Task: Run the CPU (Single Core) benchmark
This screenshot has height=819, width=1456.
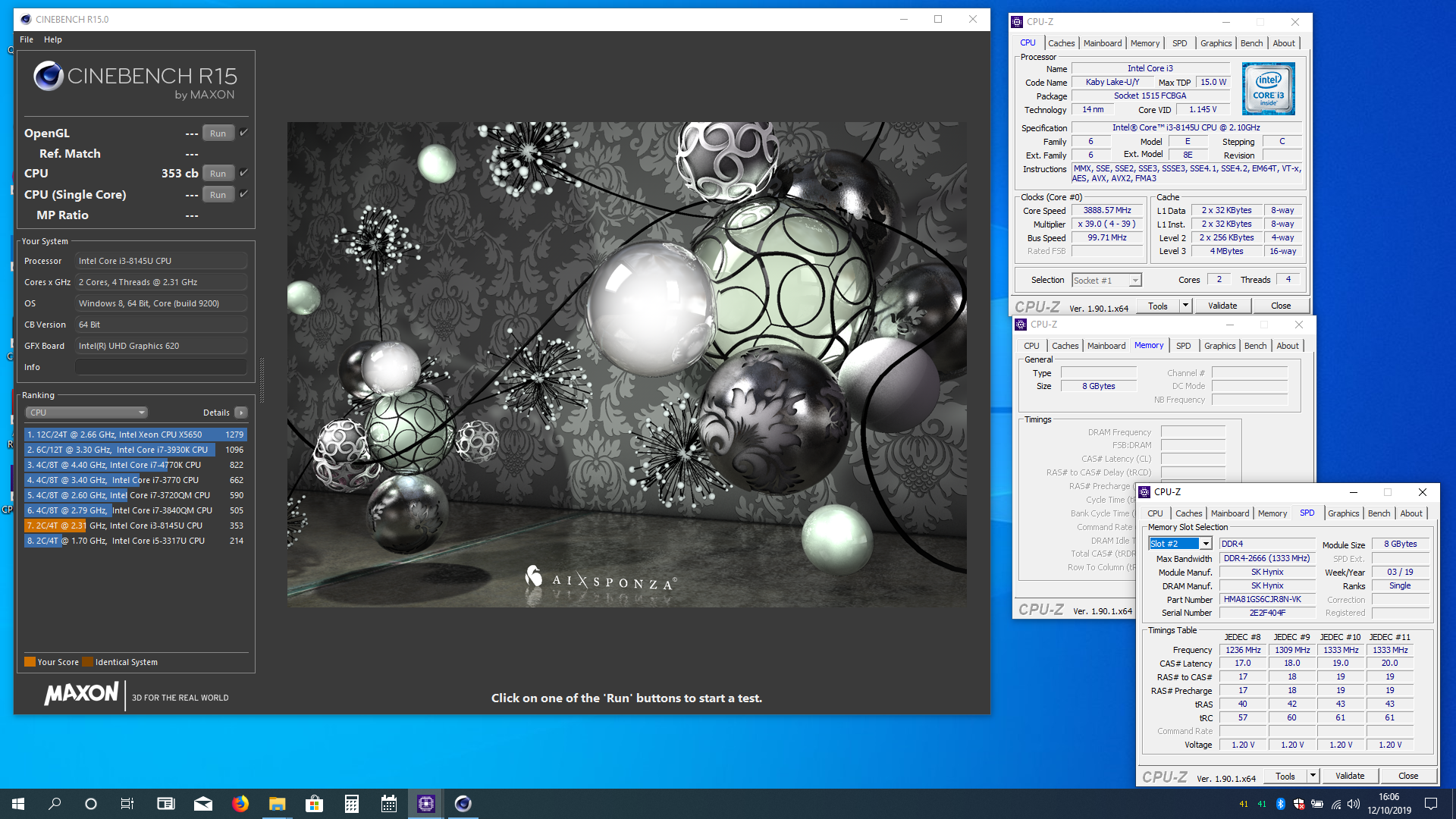Action: 218,194
